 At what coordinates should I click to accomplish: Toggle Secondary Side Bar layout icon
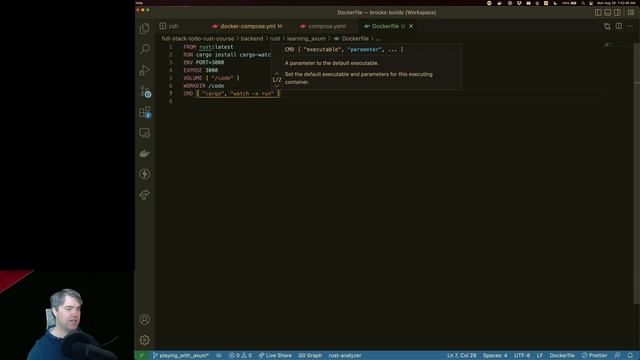click(x=618, y=13)
